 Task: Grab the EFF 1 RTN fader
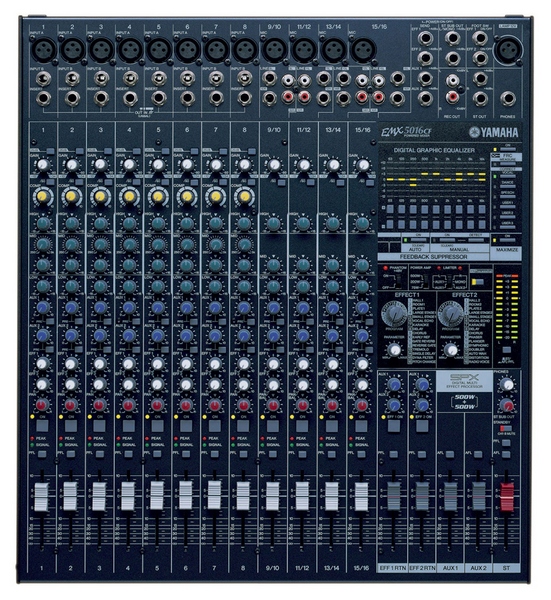pyautogui.click(x=394, y=496)
